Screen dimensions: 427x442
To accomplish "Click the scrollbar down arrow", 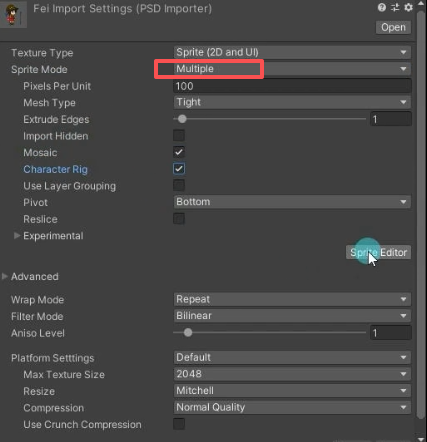I will (422, 439).
